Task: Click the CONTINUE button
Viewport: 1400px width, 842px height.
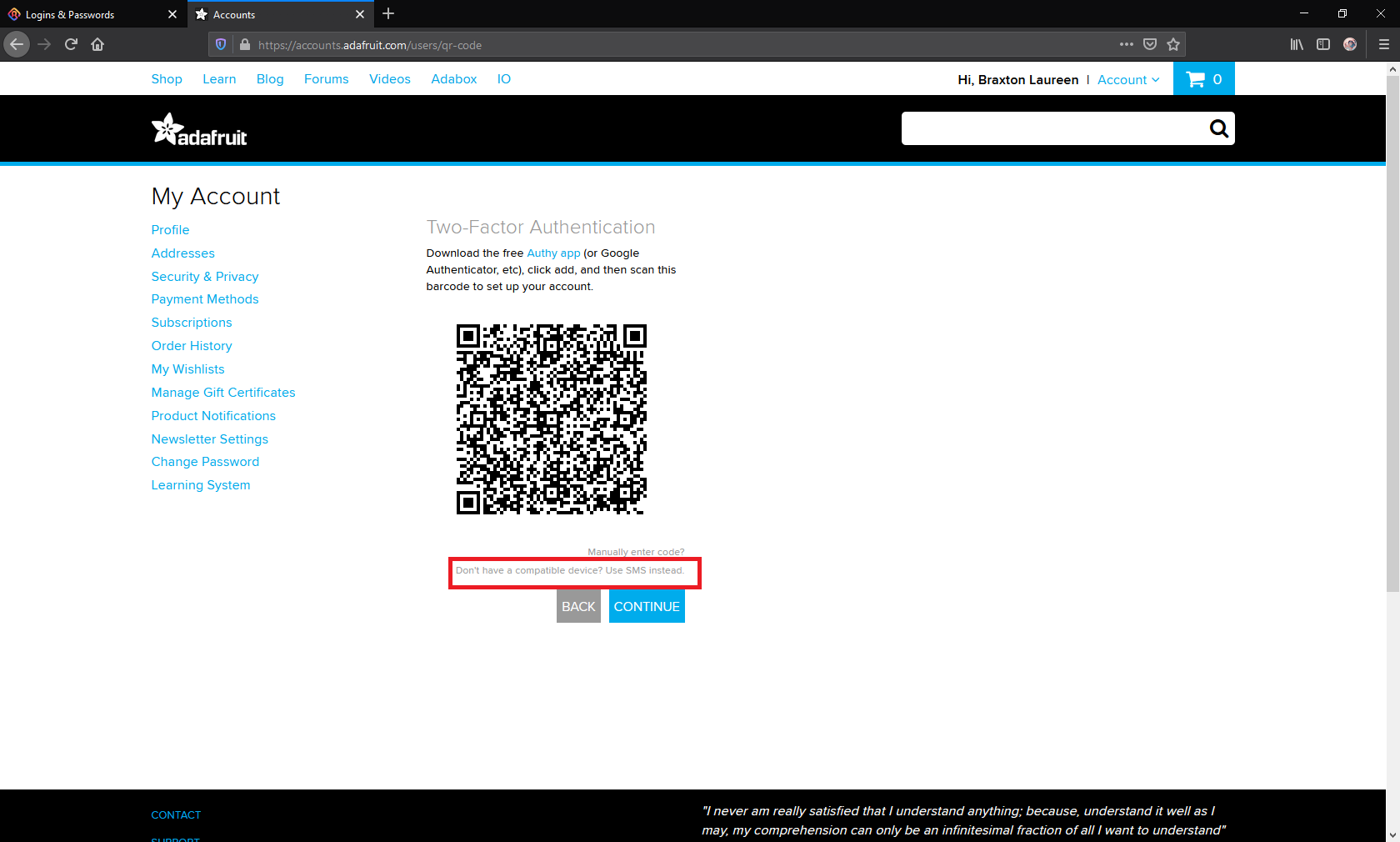Action: tap(647, 606)
